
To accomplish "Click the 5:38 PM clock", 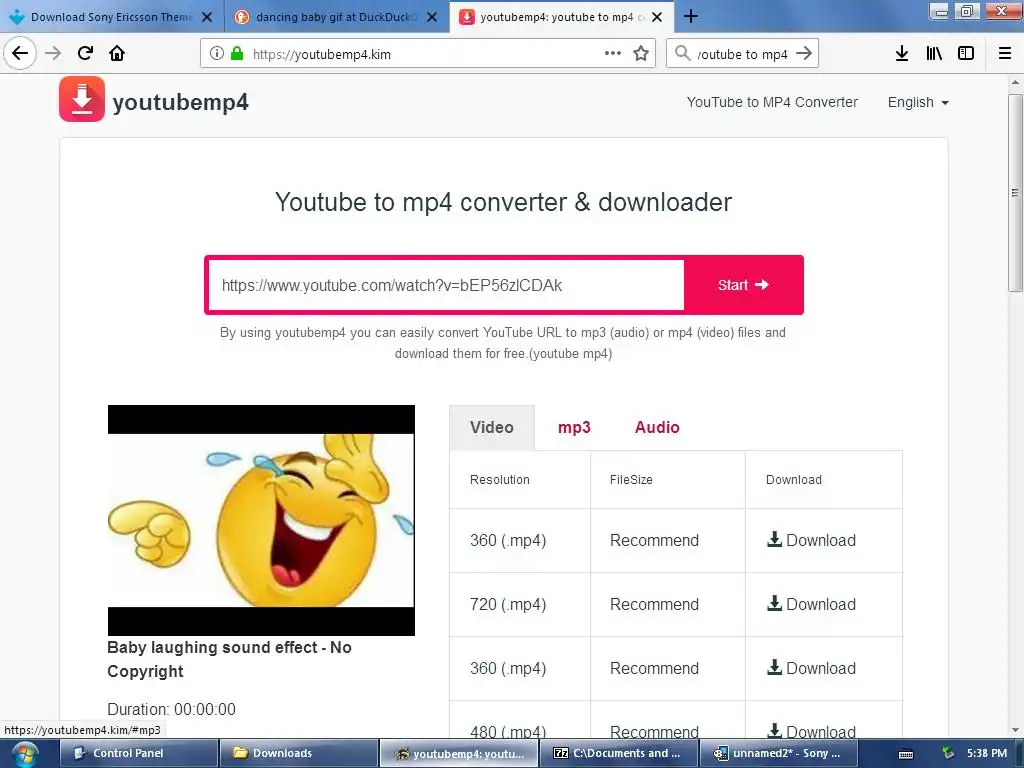I will pos(987,753).
